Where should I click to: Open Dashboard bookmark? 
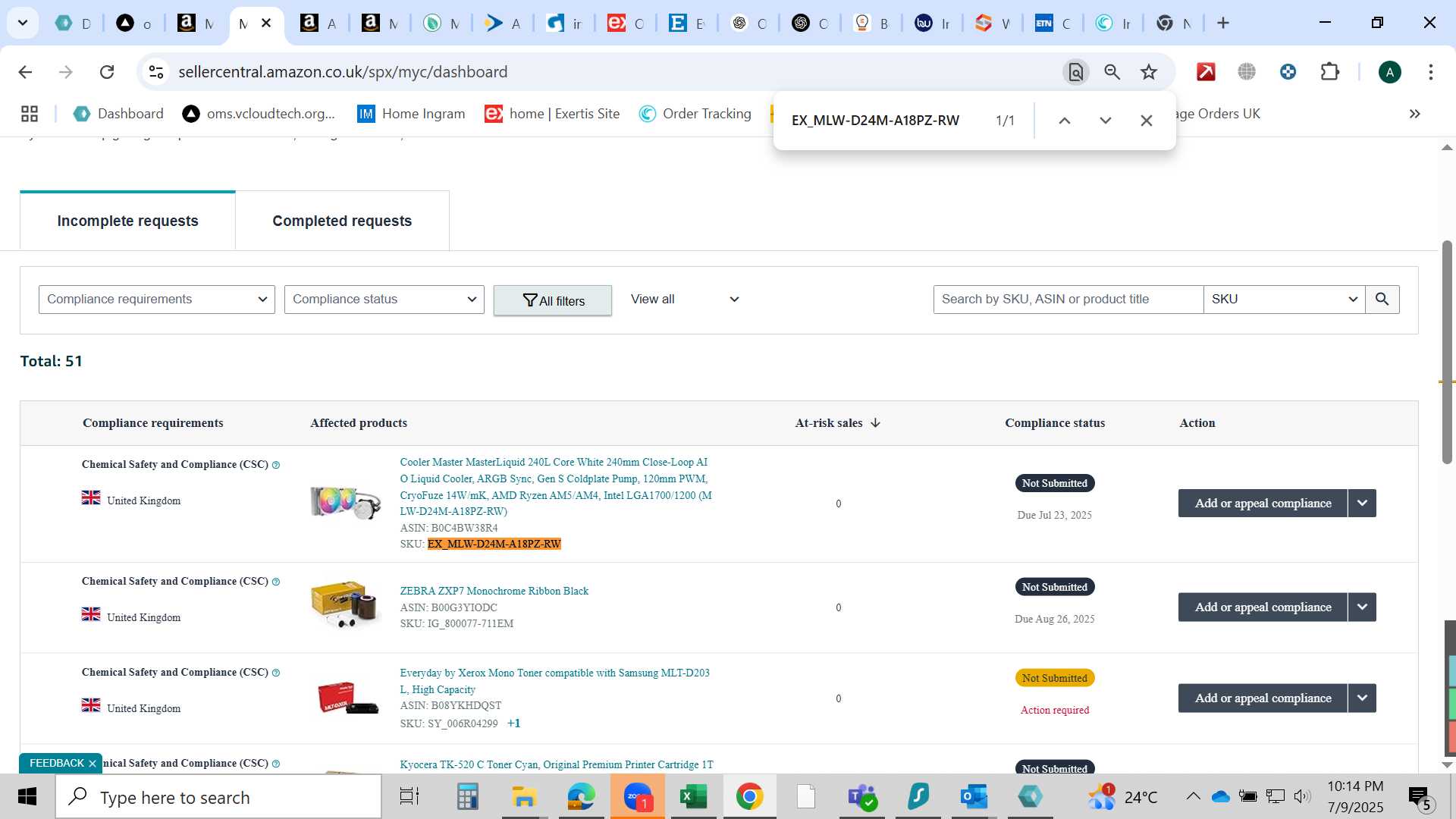tap(118, 114)
